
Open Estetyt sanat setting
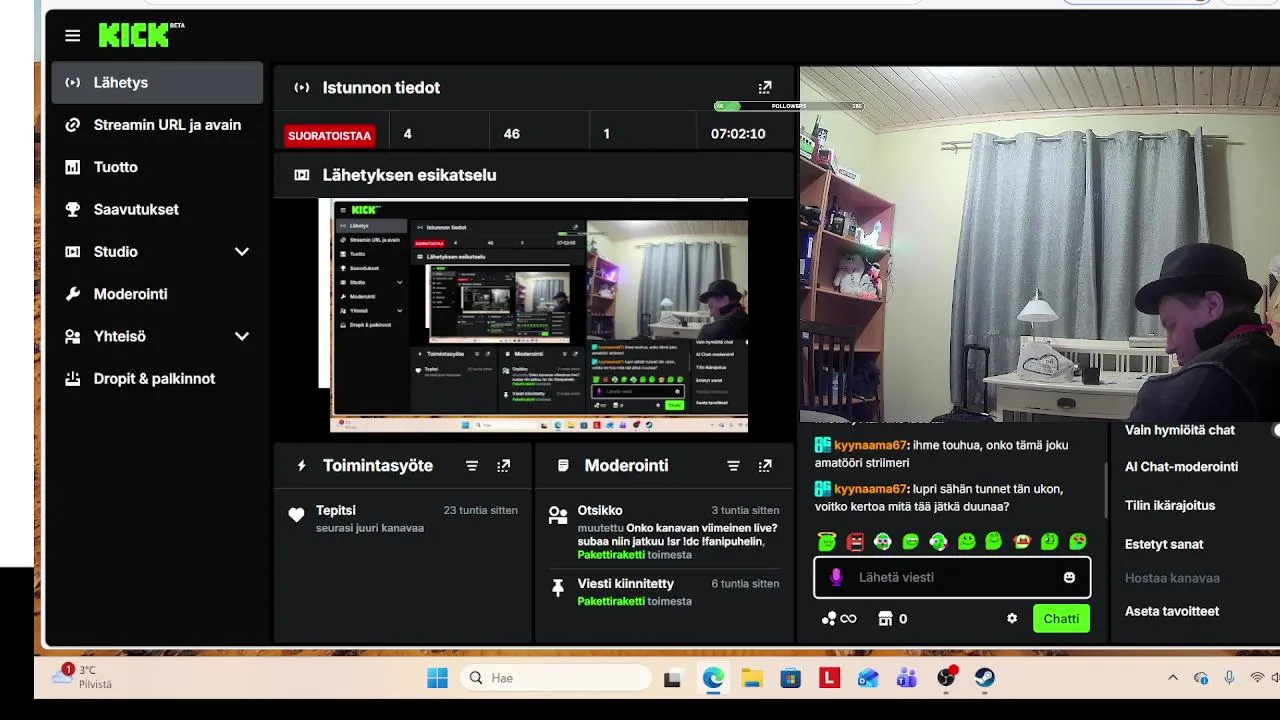tap(1164, 544)
